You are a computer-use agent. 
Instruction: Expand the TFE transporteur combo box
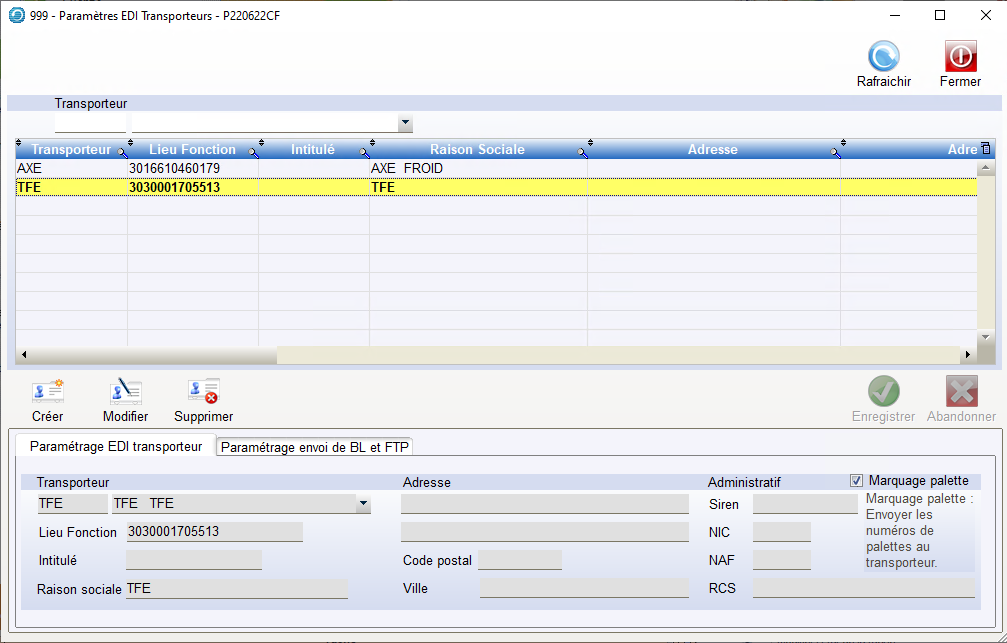coord(363,504)
